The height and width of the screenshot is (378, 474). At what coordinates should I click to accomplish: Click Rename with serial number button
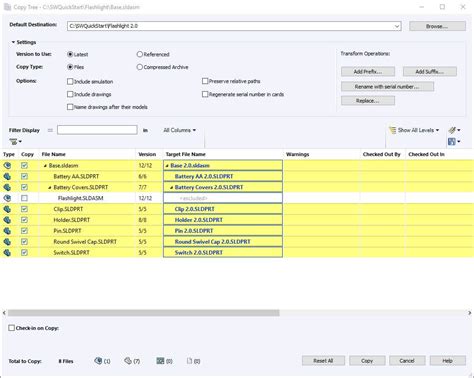[387, 87]
